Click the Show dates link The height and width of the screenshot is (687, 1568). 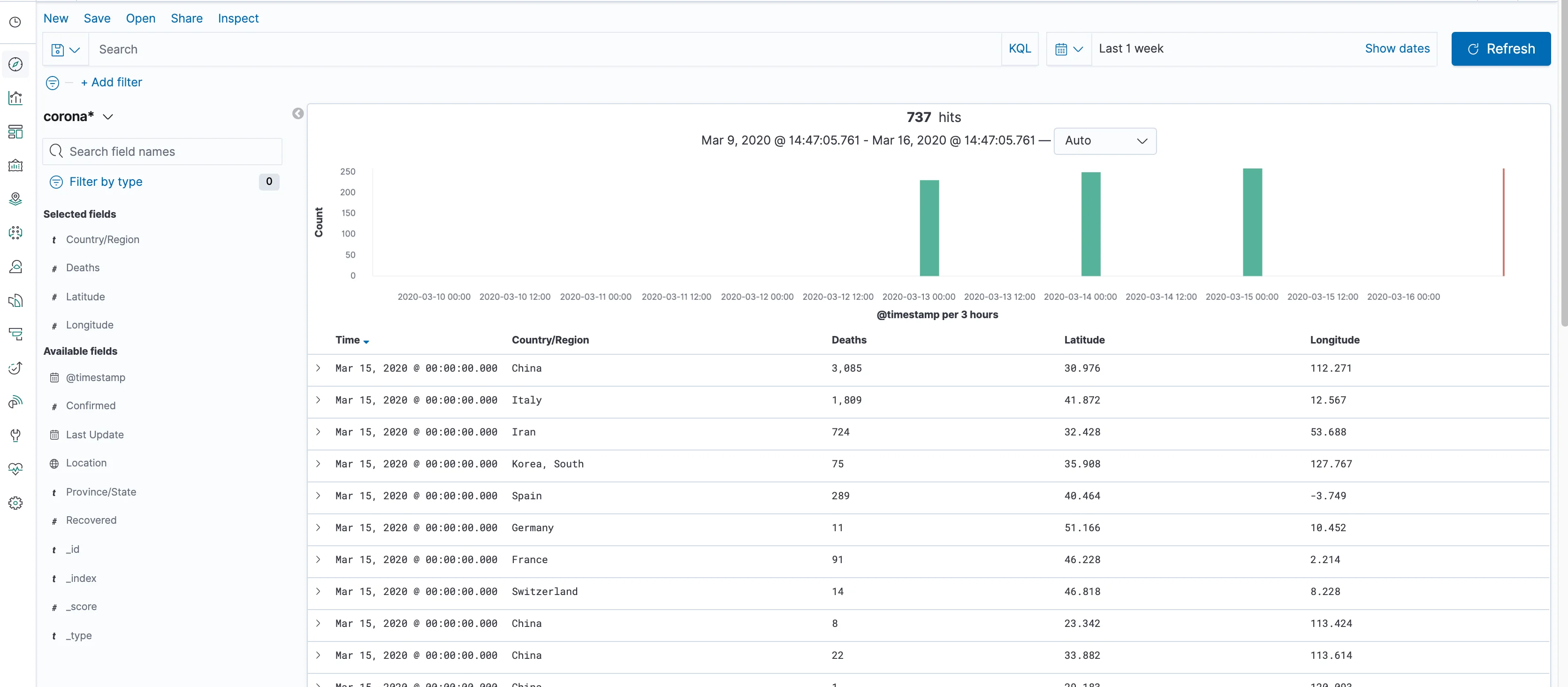(1397, 49)
